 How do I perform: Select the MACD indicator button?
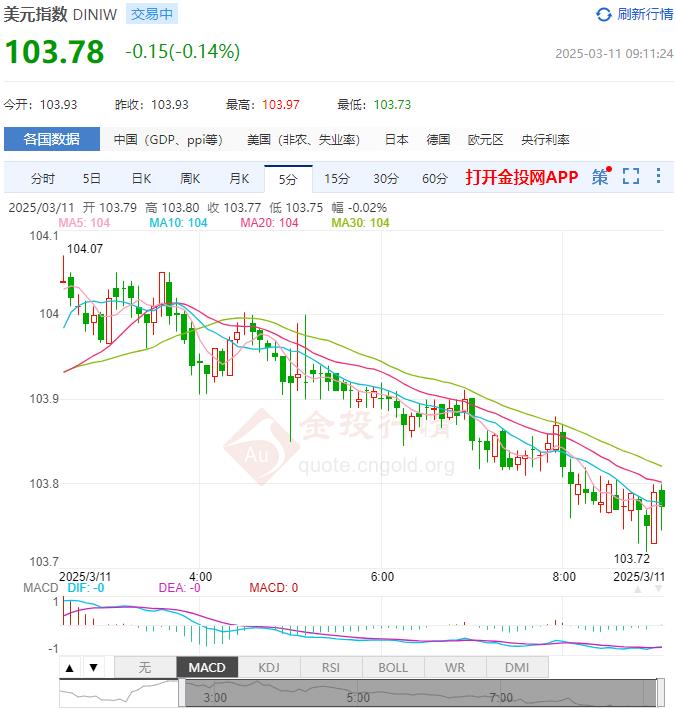[x=207, y=667]
